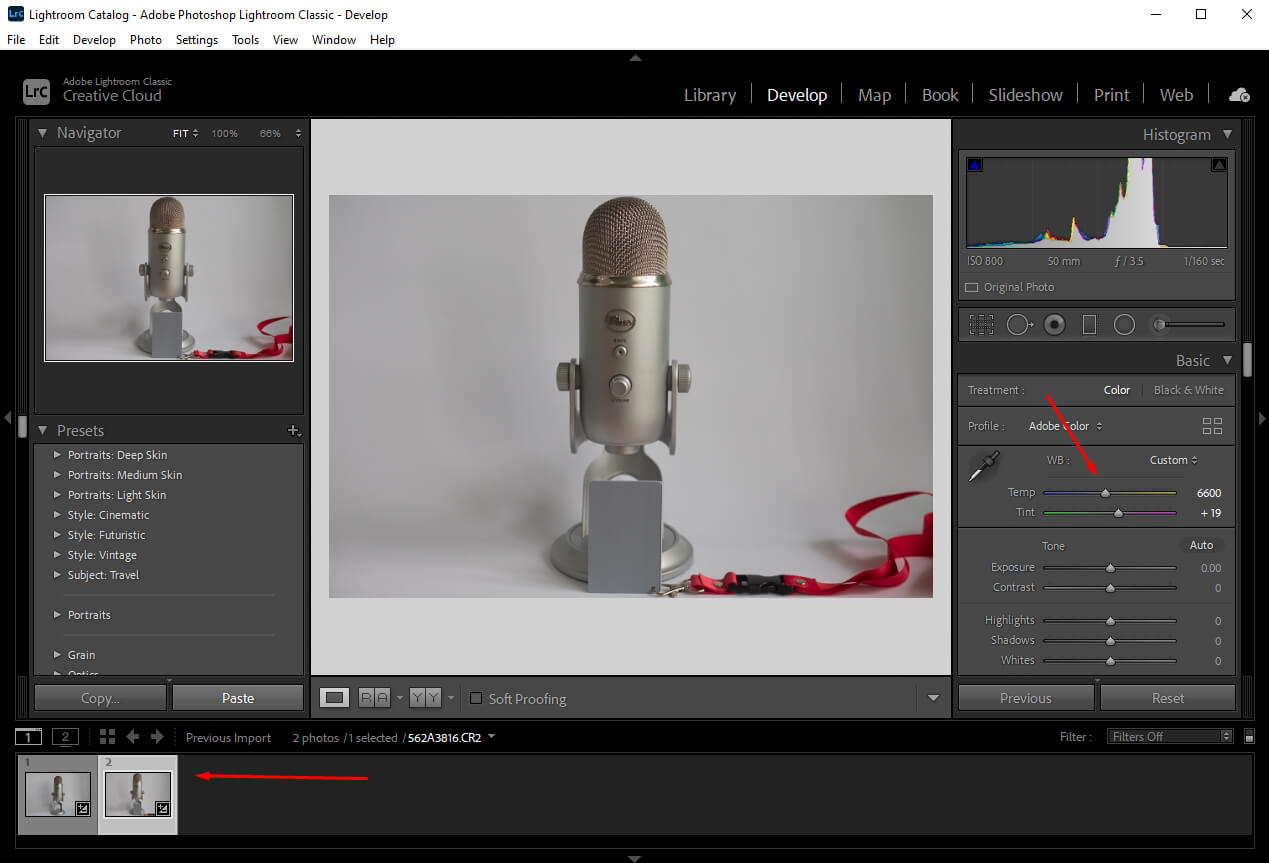Click the Y|Y Before/After view button

425,698
